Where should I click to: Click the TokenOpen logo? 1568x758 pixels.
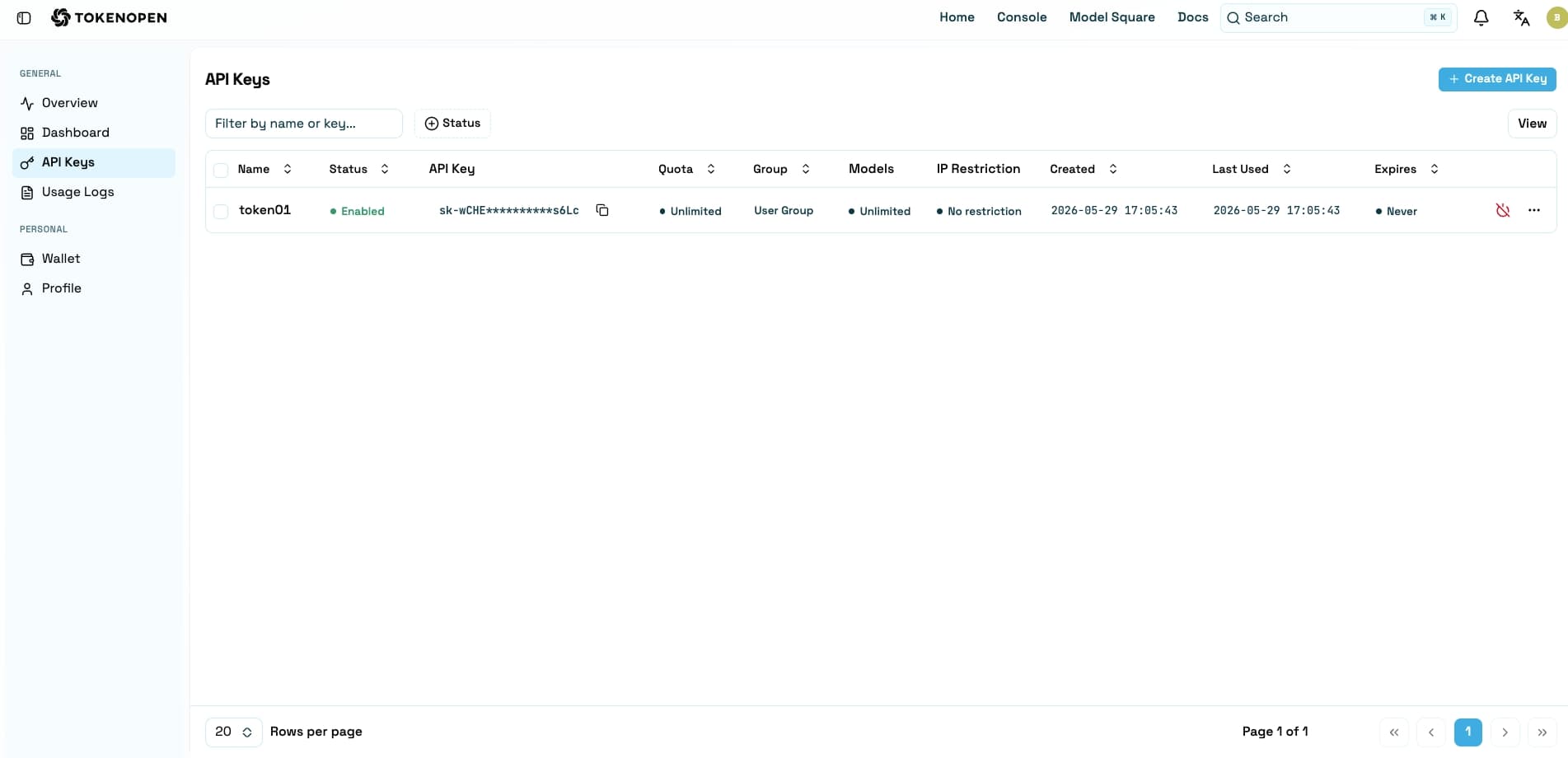point(109,17)
